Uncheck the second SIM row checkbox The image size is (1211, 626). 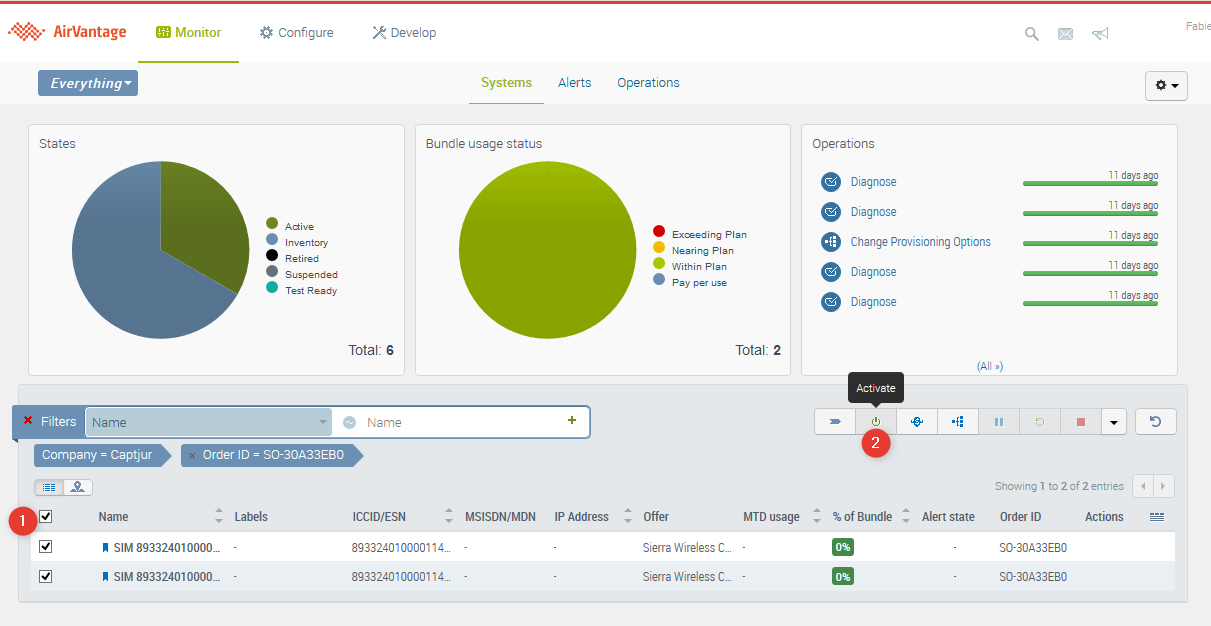pyautogui.click(x=46, y=577)
